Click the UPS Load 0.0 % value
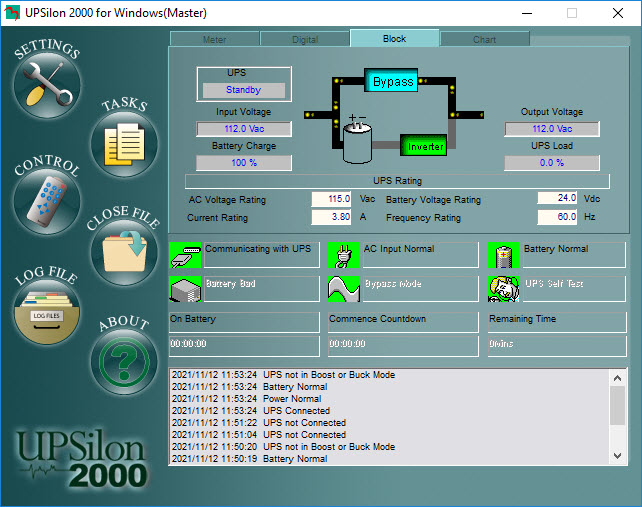This screenshot has height=507, width=642. 552,163
